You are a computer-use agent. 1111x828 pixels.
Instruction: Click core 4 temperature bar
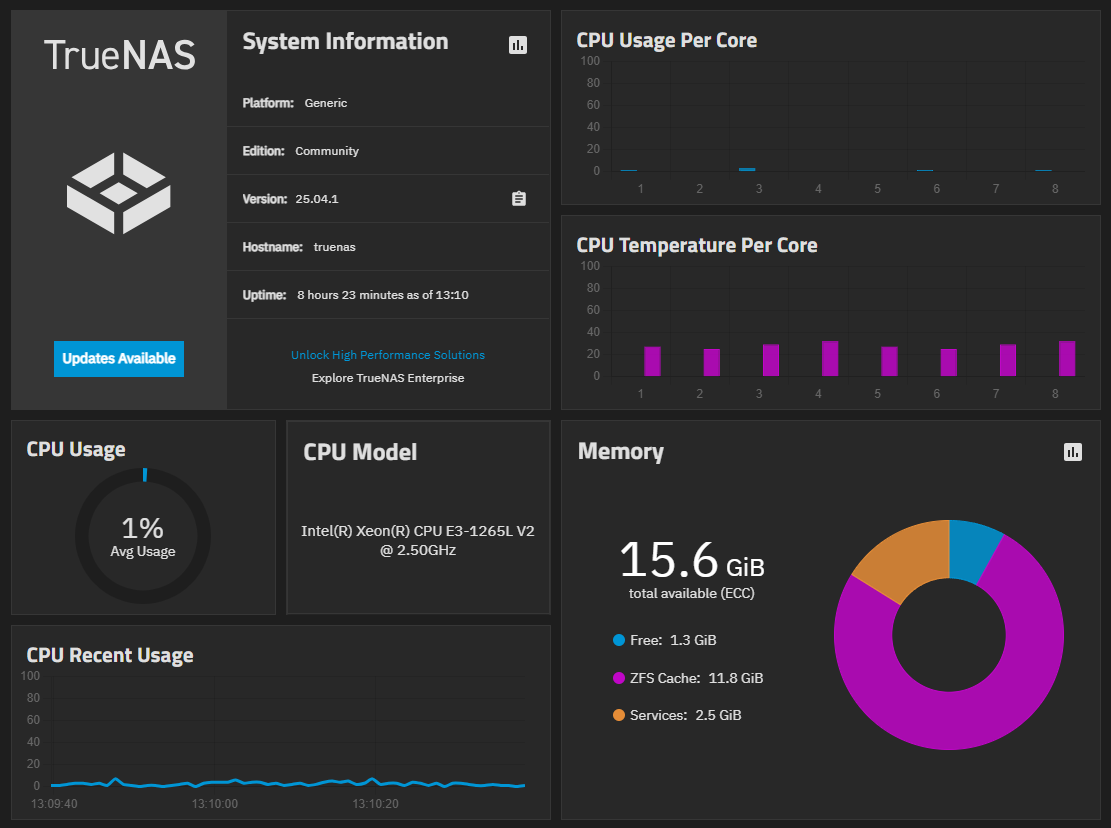tap(830, 358)
